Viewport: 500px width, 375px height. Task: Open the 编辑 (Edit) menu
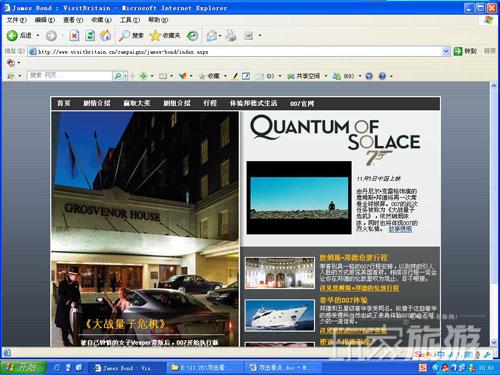point(45,20)
